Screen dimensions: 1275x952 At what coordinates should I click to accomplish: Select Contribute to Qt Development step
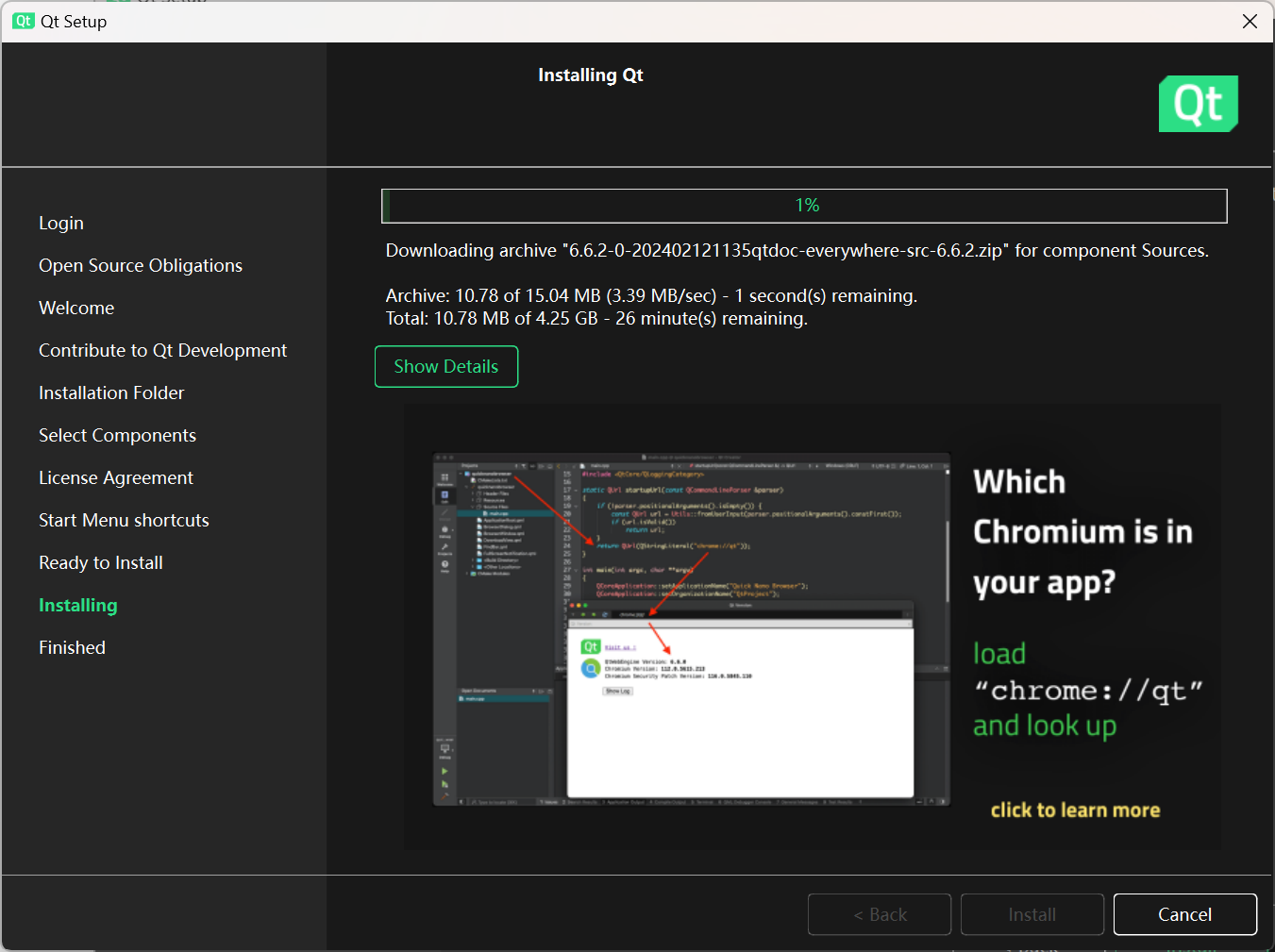coord(162,351)
